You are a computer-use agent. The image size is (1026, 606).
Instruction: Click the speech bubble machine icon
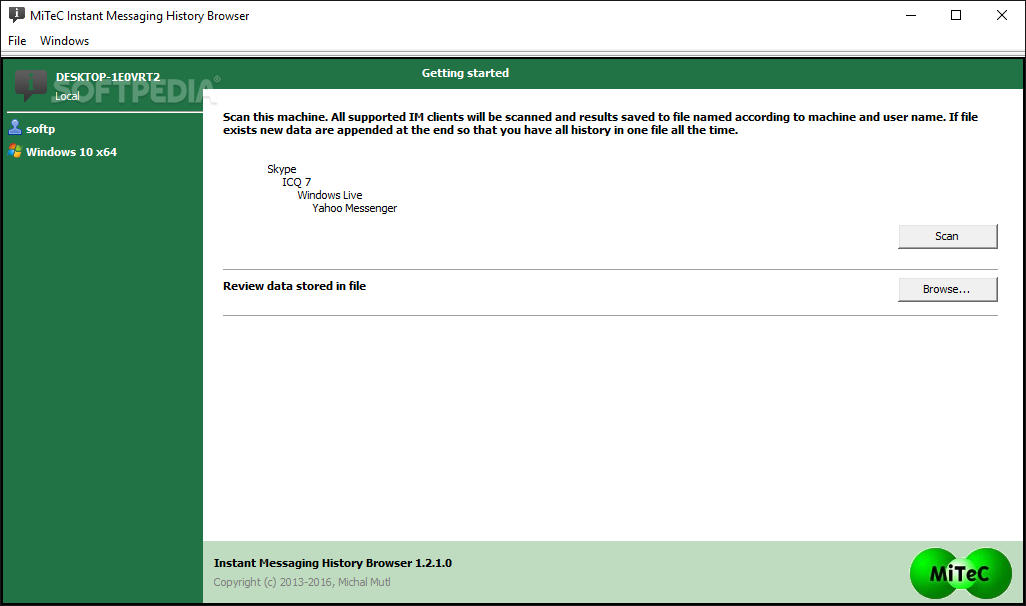pyautogui.click(x=31, y=85)
